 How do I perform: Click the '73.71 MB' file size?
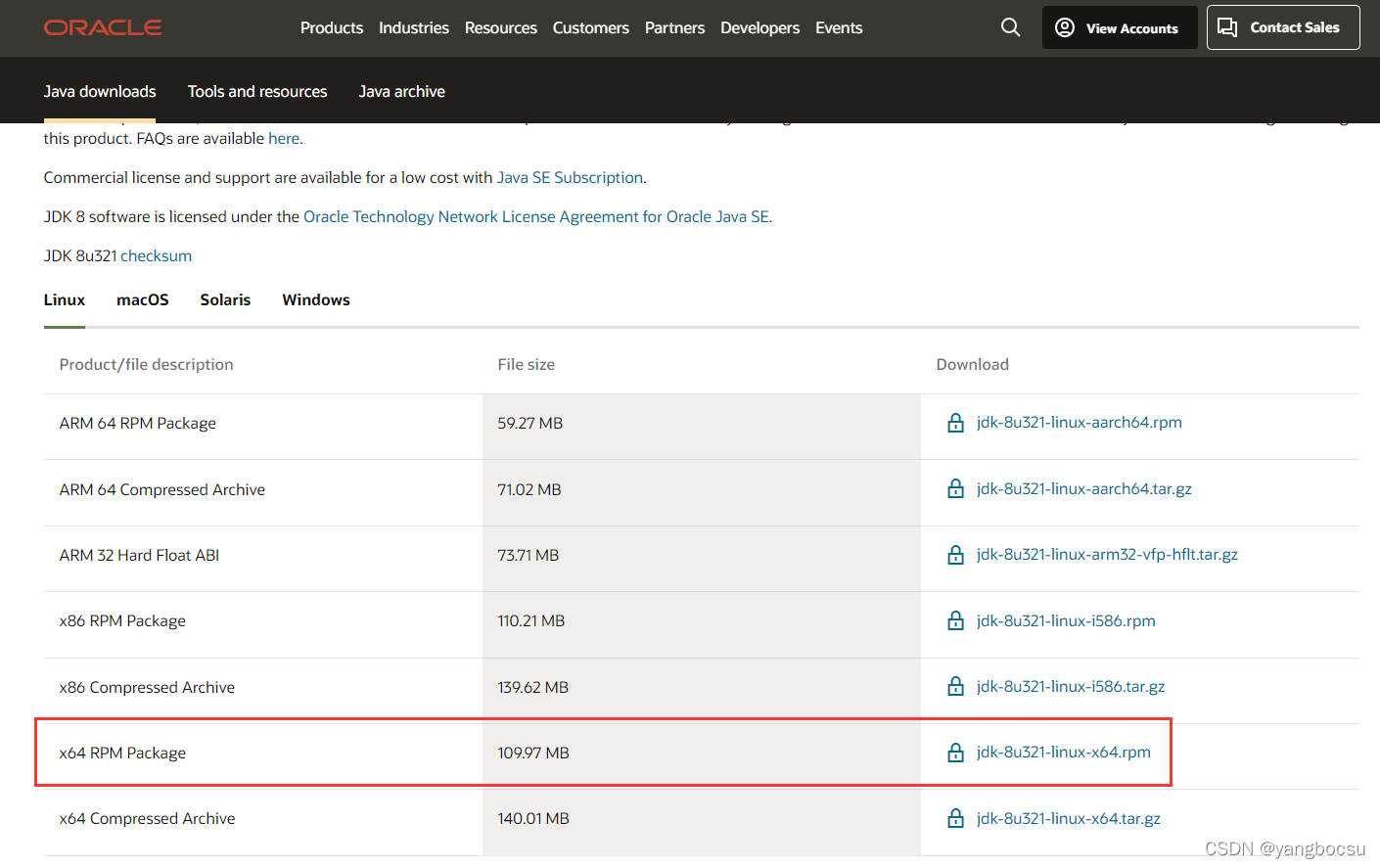[529, 555]
